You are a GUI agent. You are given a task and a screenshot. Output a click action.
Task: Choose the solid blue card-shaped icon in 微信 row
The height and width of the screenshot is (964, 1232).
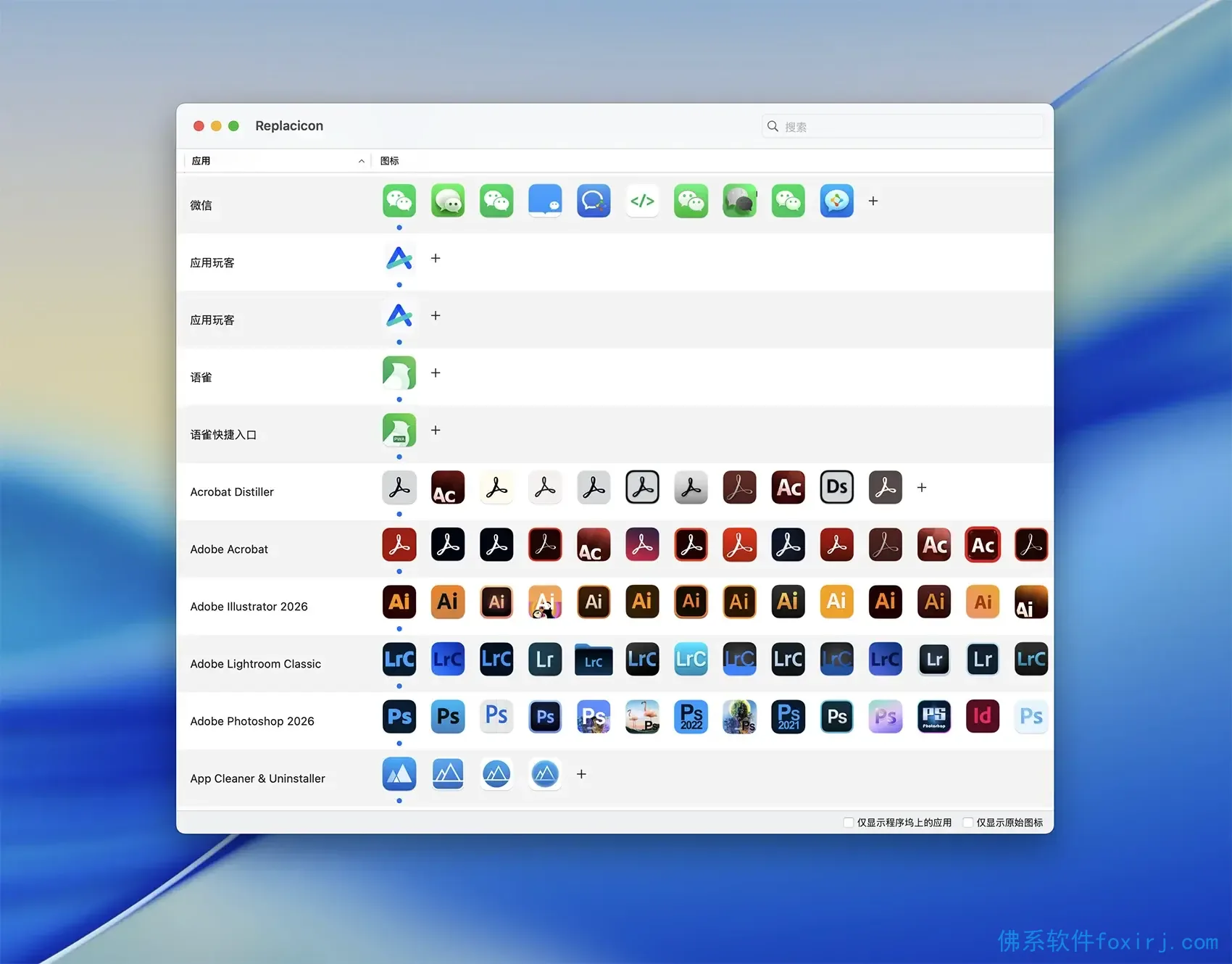click(x=545, y=201)
